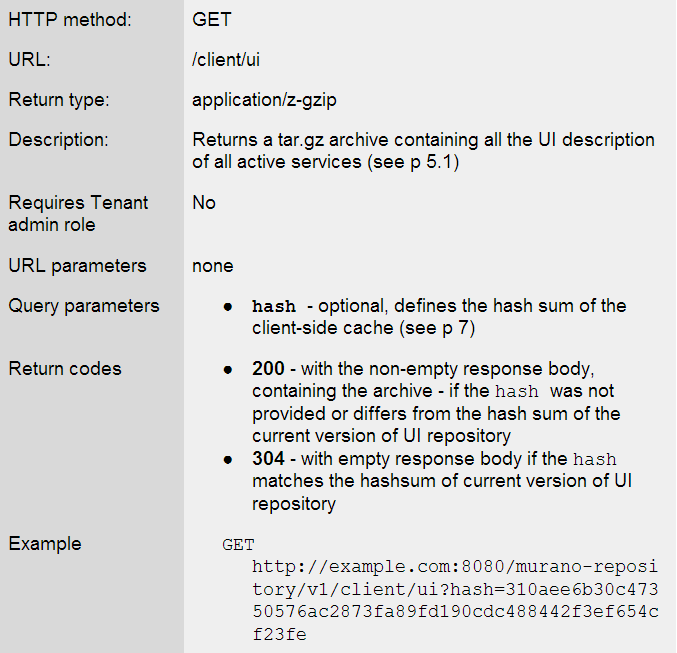Click the "Query parameters" label
Image resolution: width=677 pixels, height=653 pixels.
84,306
